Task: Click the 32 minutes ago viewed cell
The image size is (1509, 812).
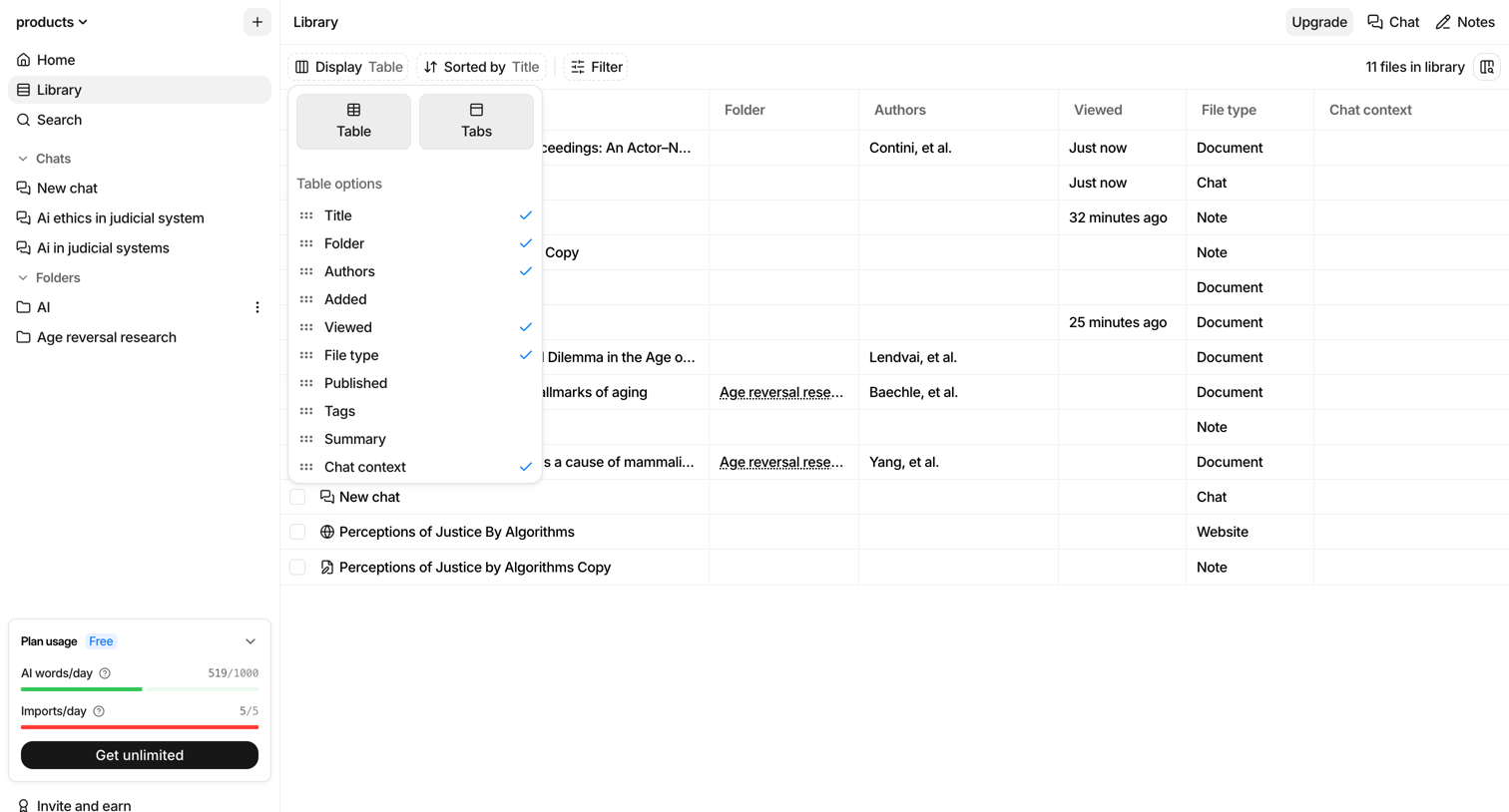Action: coord(1122,217)
